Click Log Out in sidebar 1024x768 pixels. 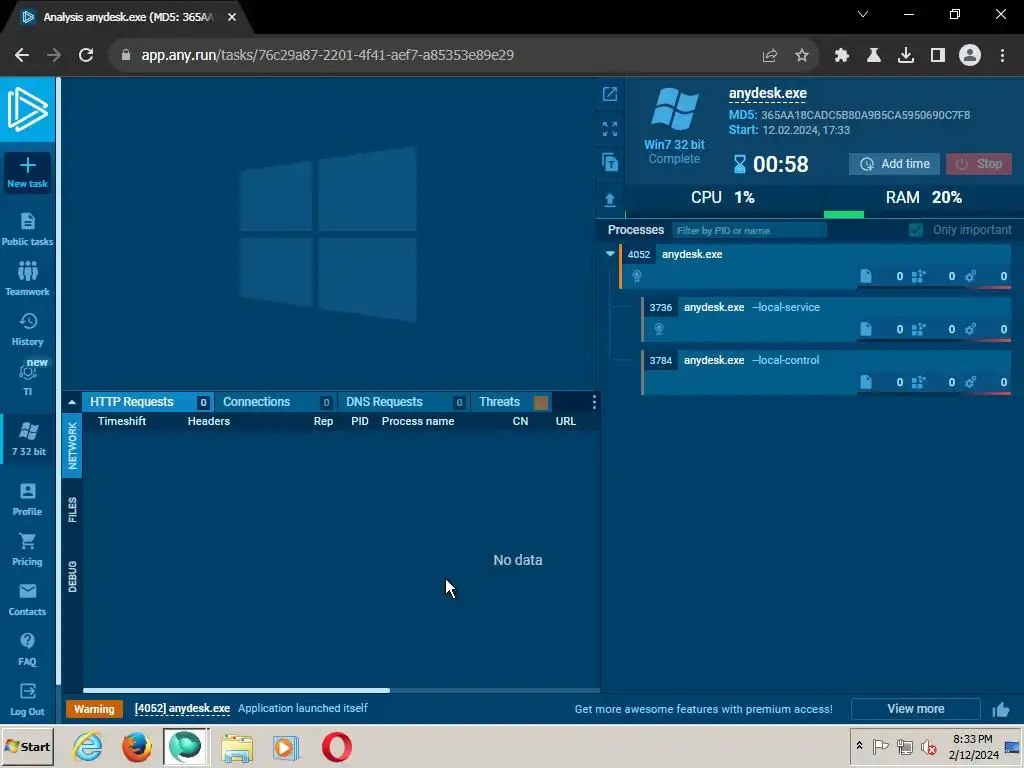[x=27, y=700]
